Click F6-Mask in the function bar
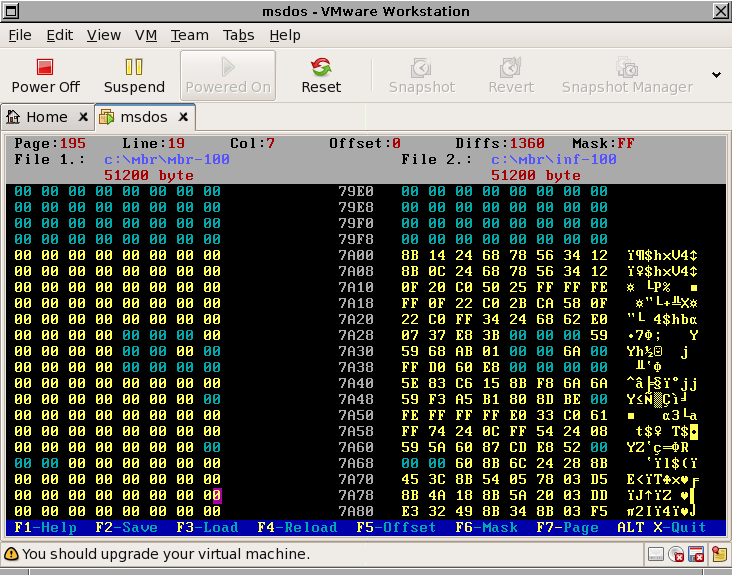This screenshot has width=732, height=575. tap(486, 527)
